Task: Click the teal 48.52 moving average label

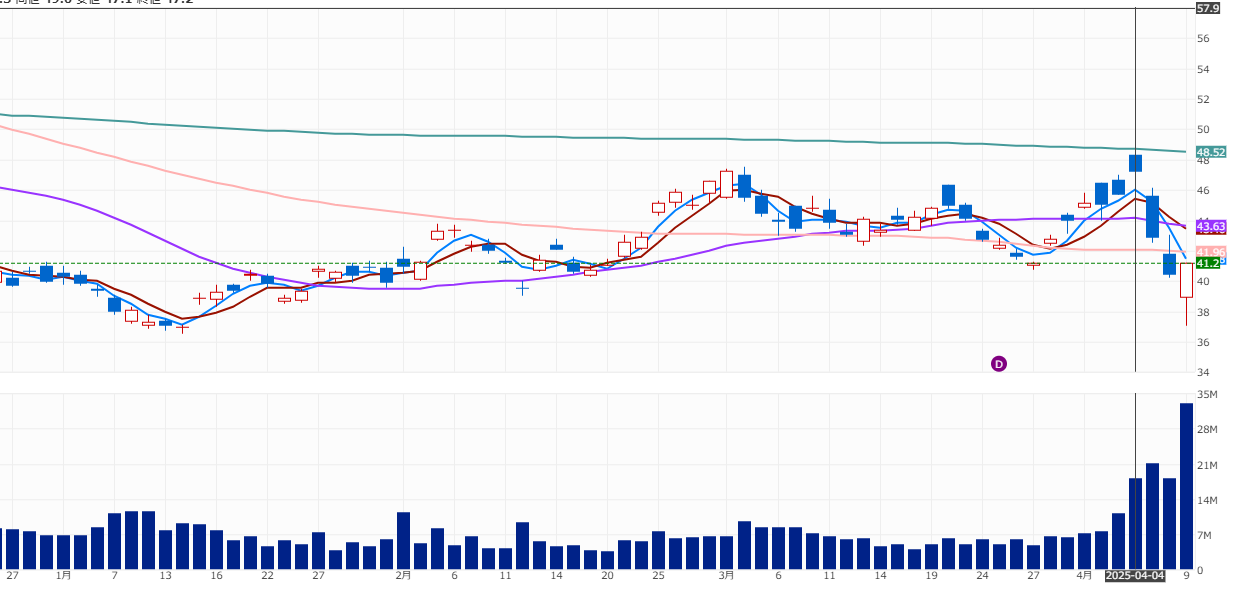Action: pyautogui.click(x=1210, y=152)
